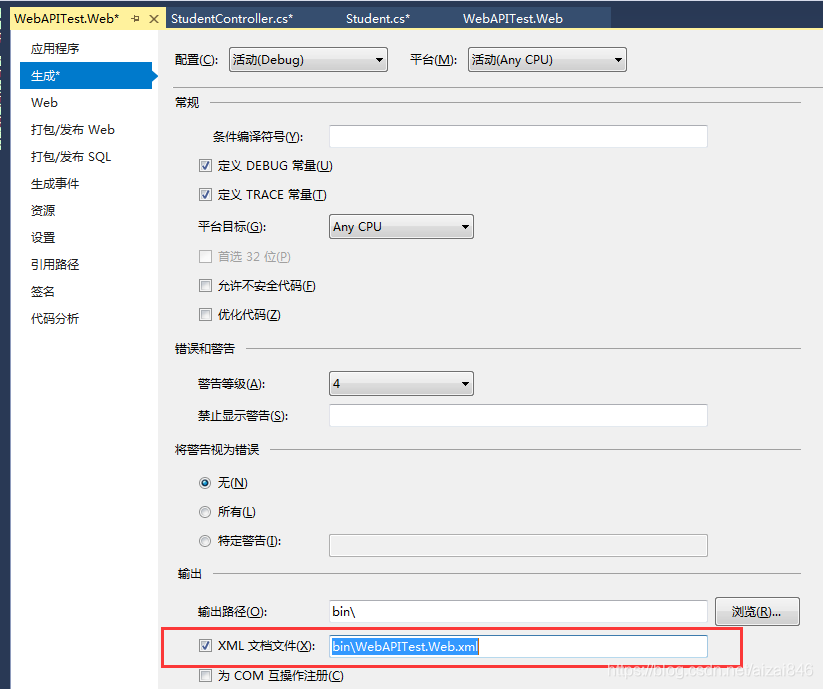Enable 优化代码 checkbox

205,314
